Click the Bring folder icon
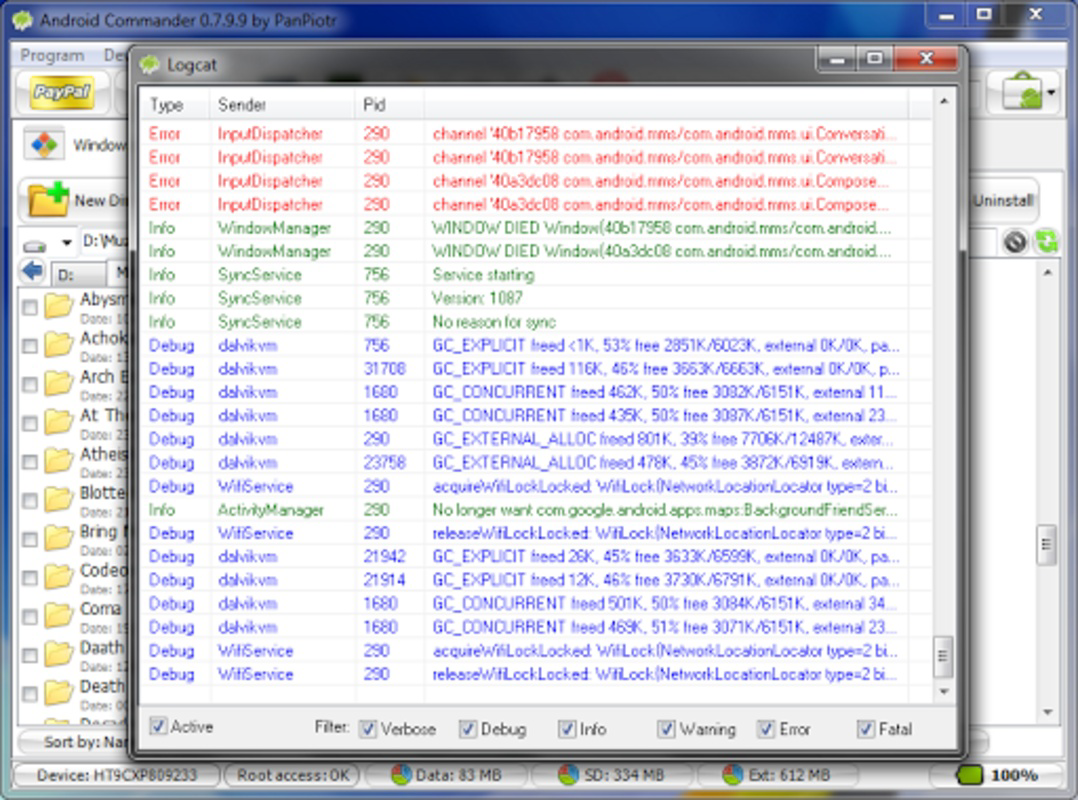The width and height of the screenshot is (1078, 800). click(58, 537)
